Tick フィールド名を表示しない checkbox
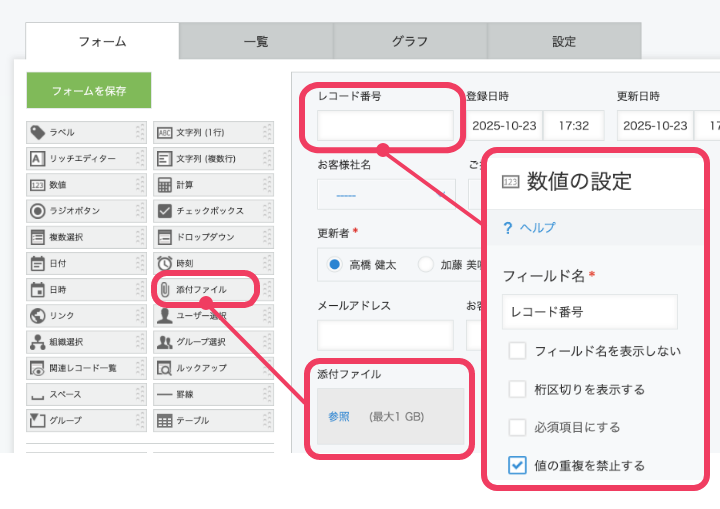 pos(517,351)
